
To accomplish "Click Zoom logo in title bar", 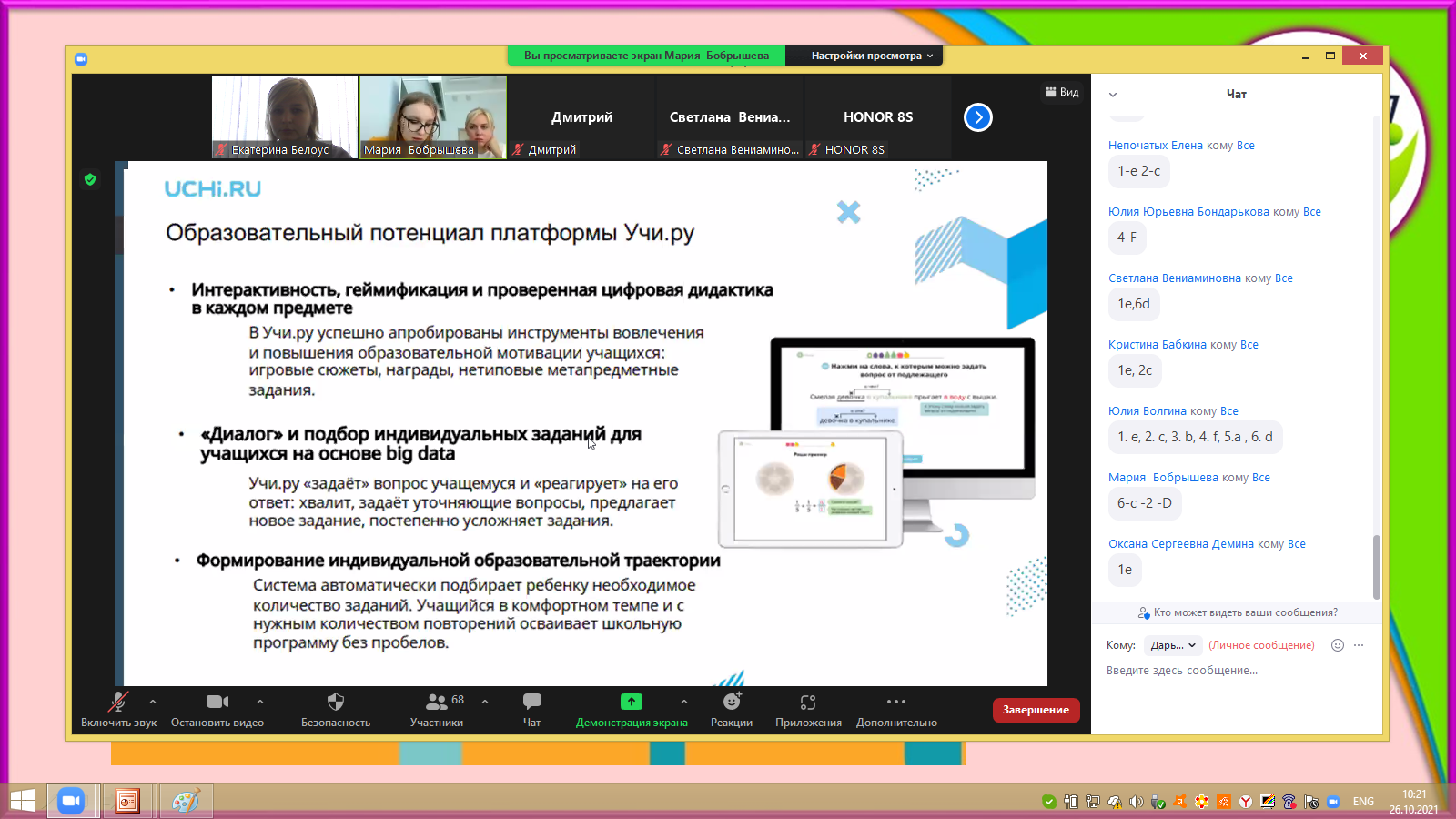I will click(81, 58).
